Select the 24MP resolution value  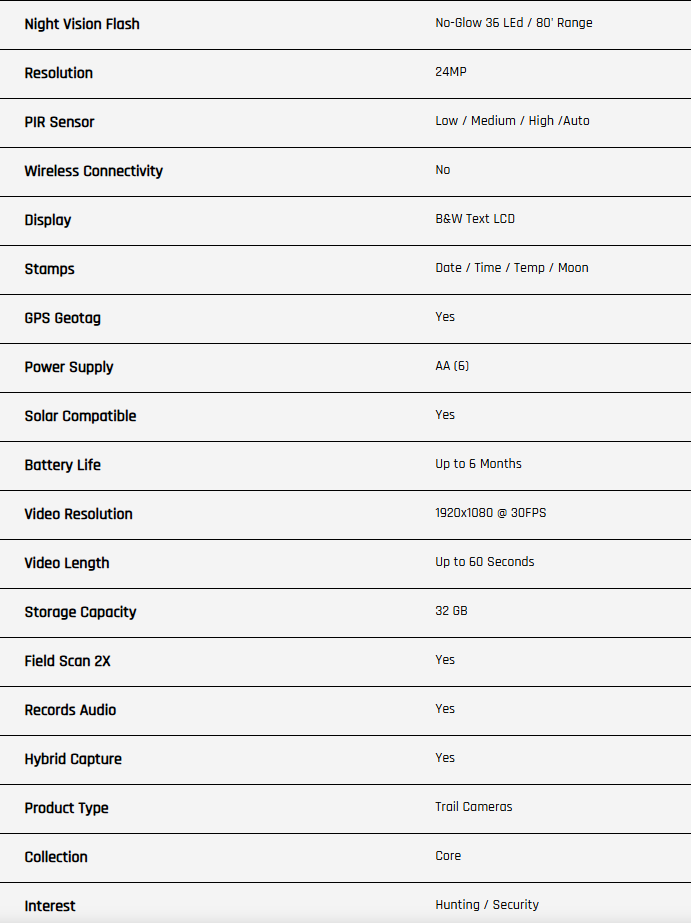tap(451, 72)
